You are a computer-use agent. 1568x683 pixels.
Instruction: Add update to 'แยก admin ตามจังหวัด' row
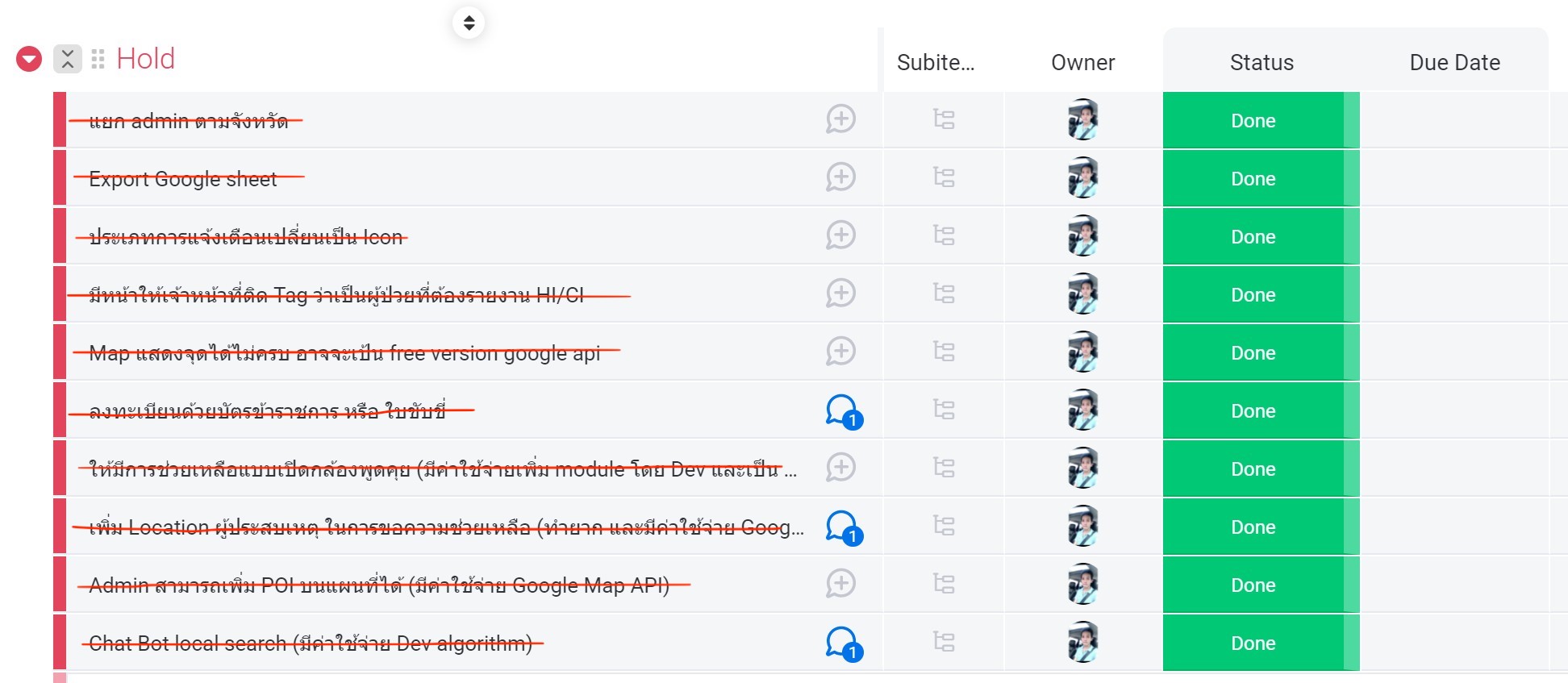[840, 119]
